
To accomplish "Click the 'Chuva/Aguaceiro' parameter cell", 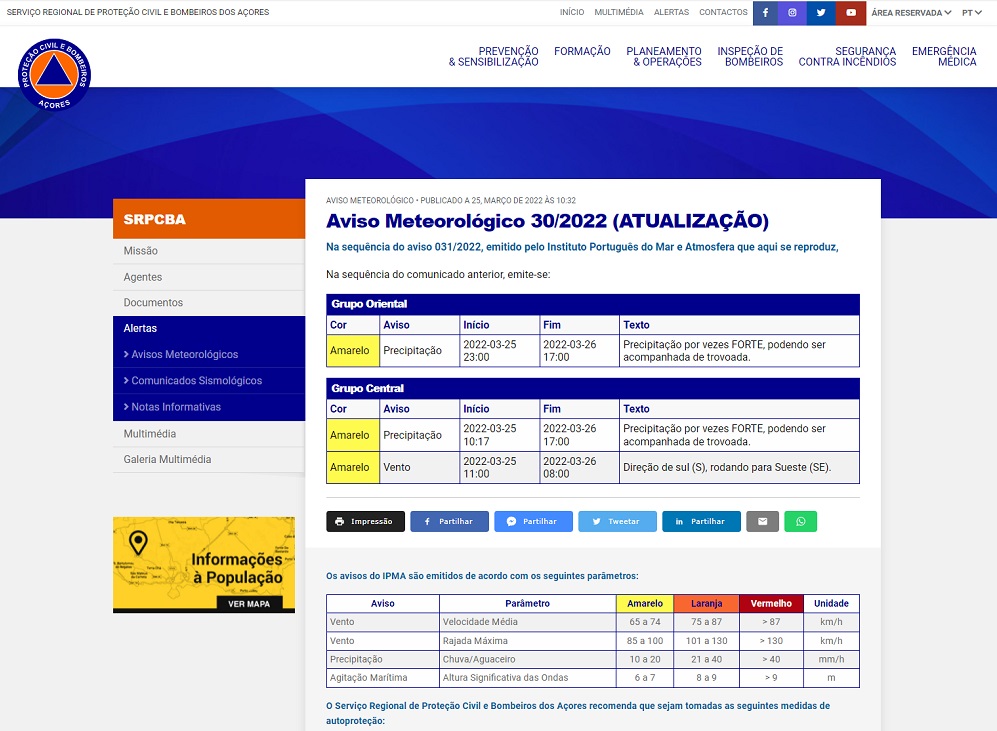I will (x=528, y=659).
